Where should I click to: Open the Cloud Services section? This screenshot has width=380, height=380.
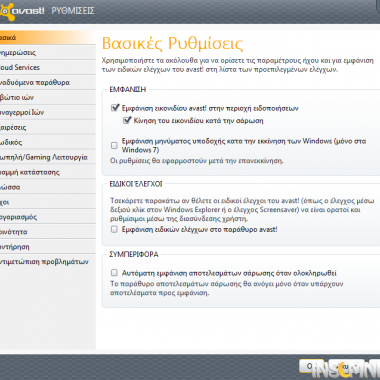coord(47,67)
